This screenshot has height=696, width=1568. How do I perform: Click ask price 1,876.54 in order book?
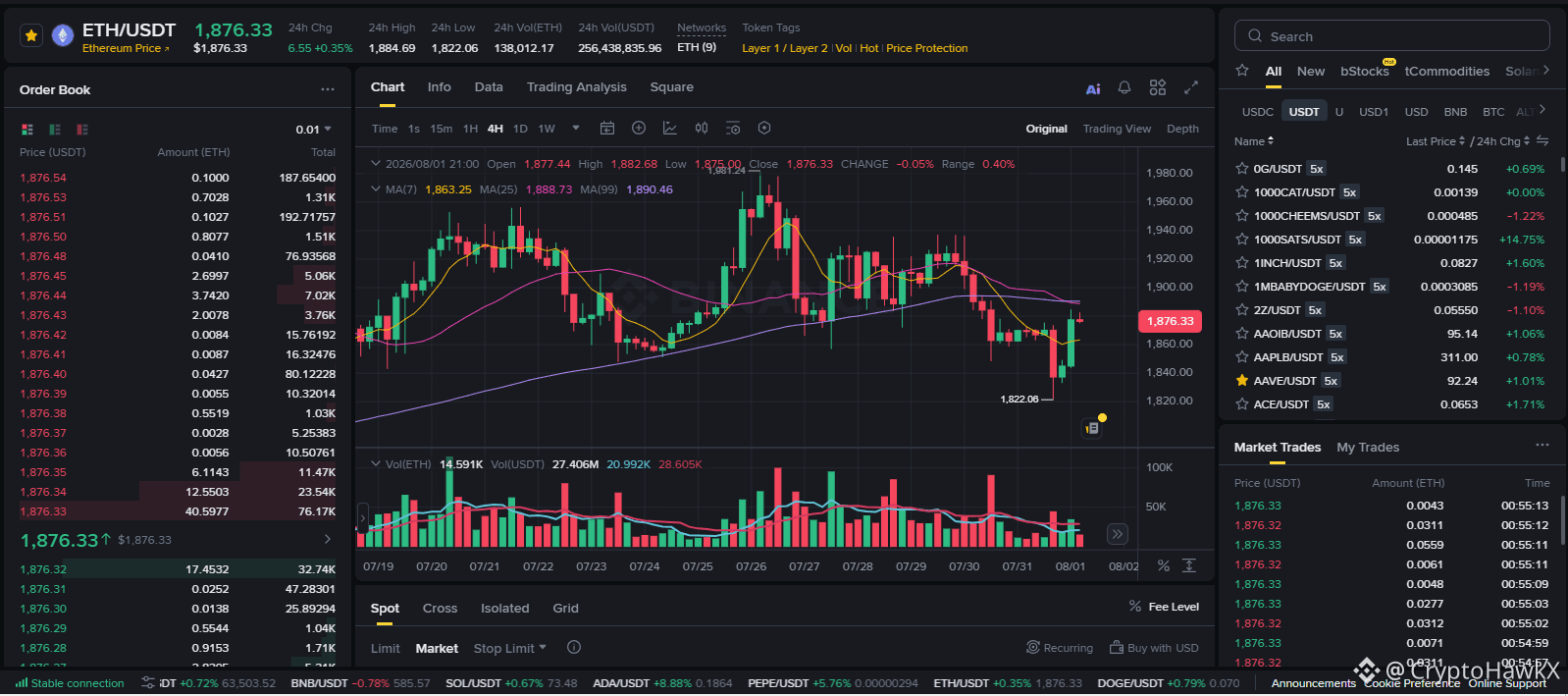click(43, 178)
